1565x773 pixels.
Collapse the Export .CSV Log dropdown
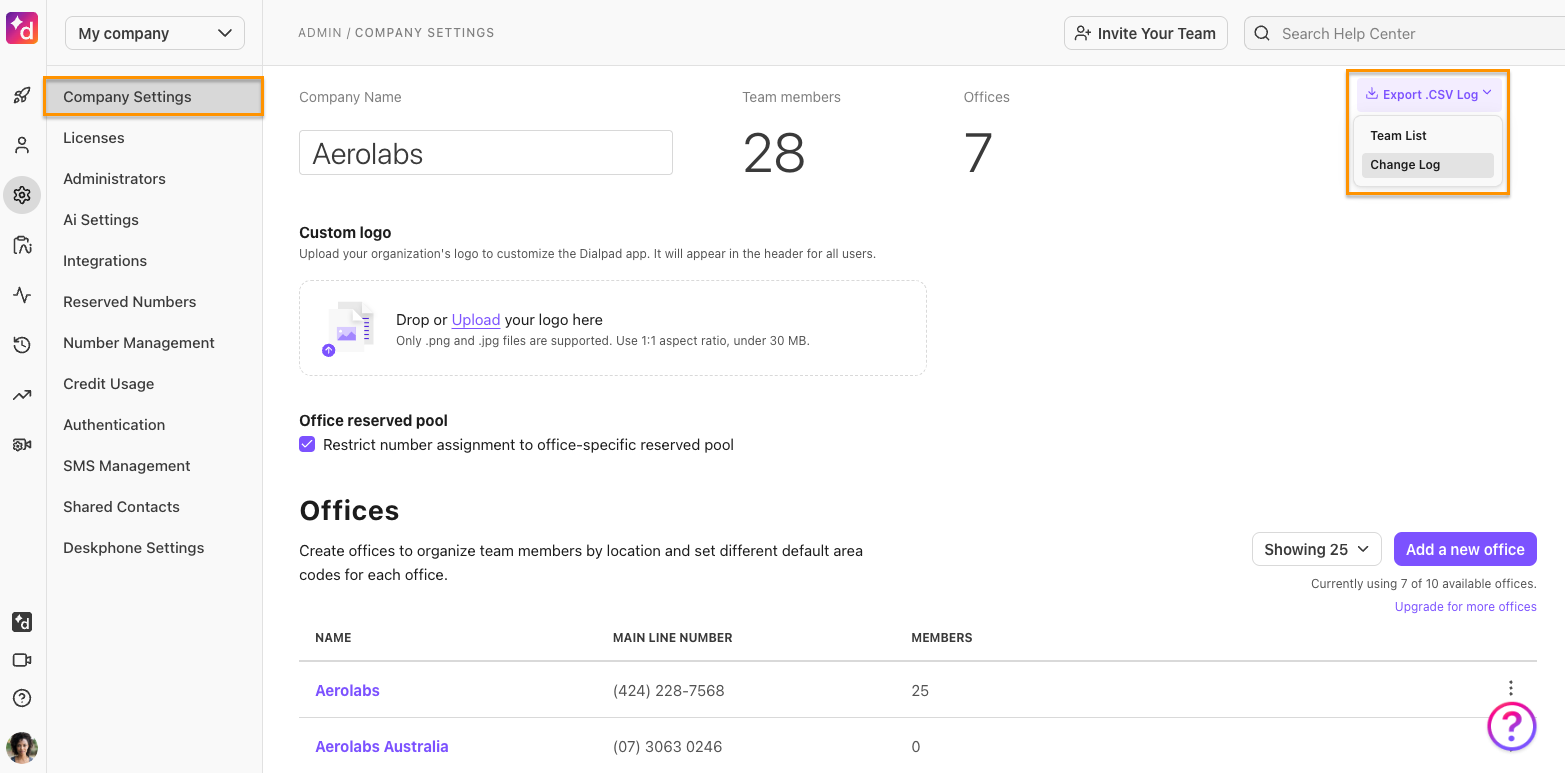(1428, 94)
